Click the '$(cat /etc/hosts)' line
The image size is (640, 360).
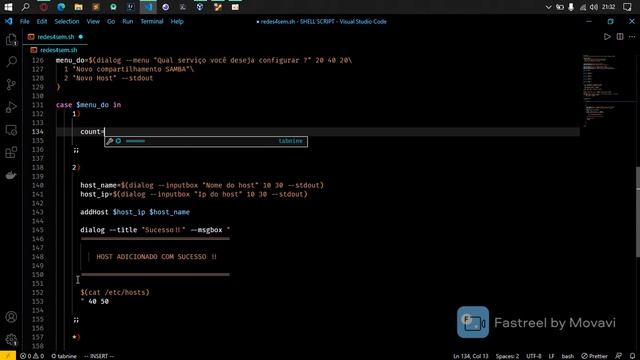[115, 293]
